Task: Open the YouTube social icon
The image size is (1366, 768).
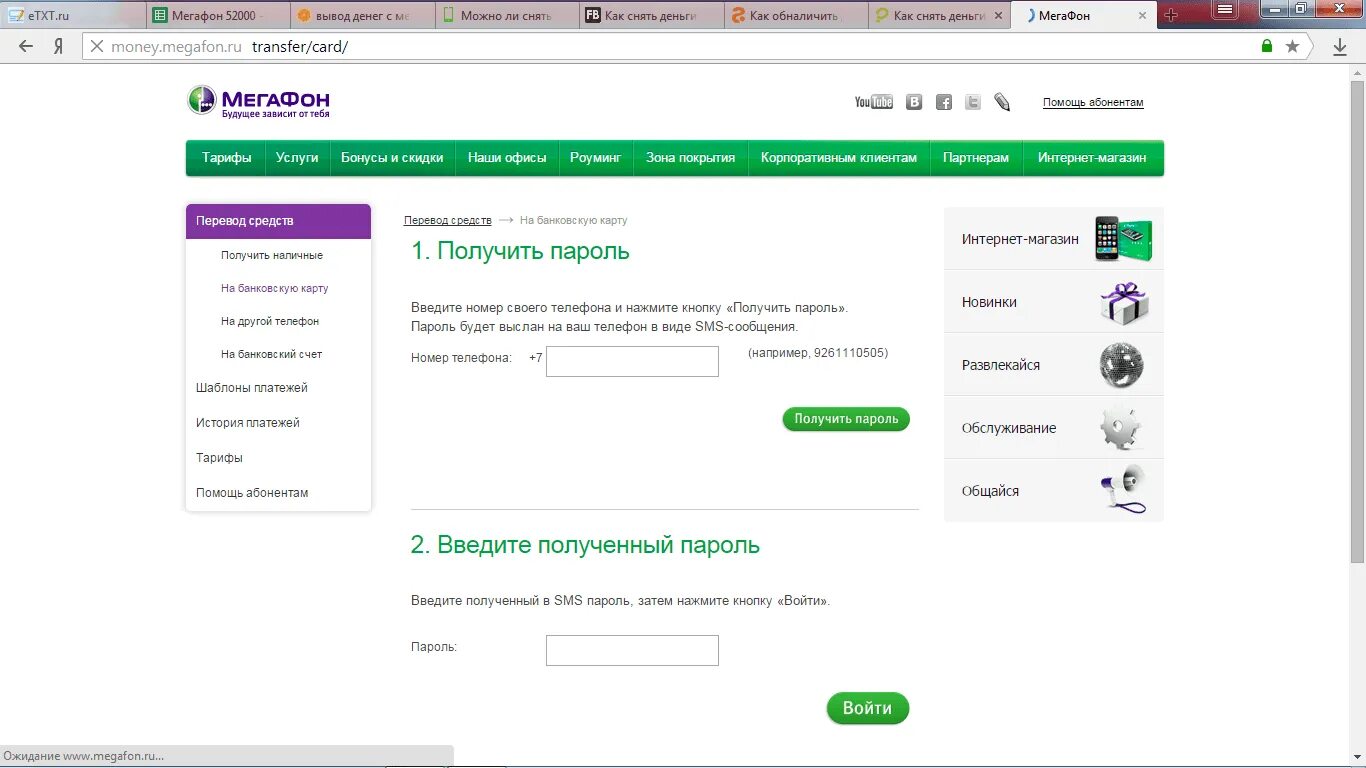Action: (x=874, y=102)
